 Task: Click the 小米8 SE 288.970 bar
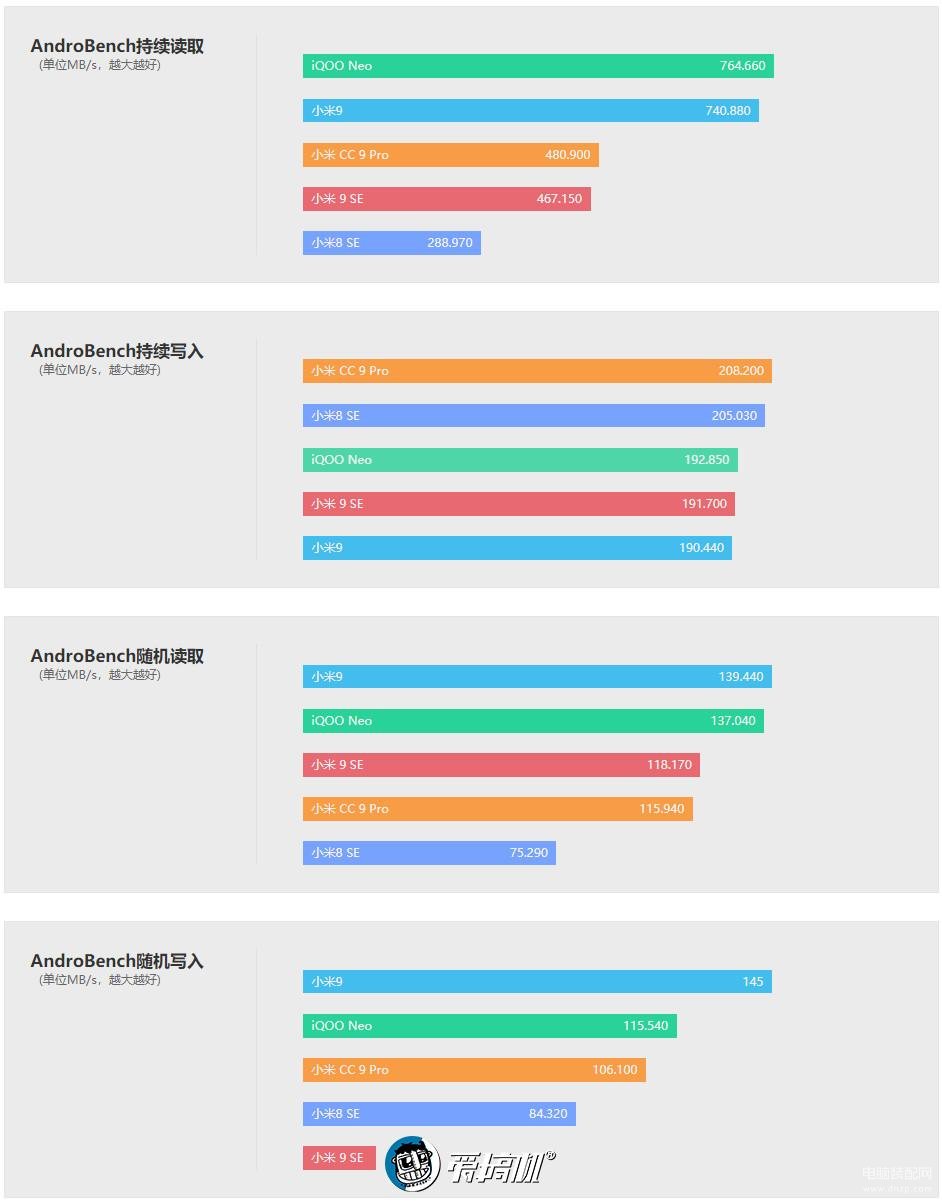392,243
